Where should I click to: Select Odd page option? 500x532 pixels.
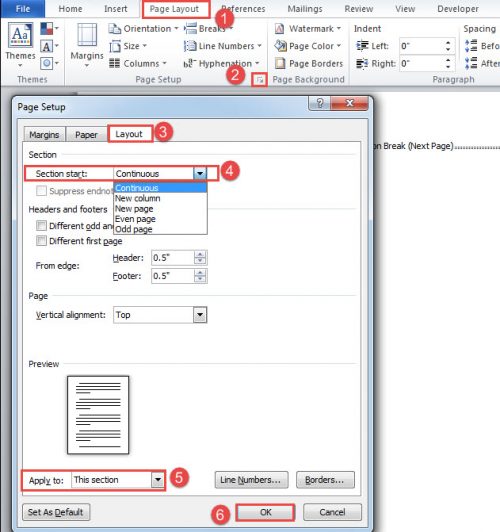(x=160, y=229)
